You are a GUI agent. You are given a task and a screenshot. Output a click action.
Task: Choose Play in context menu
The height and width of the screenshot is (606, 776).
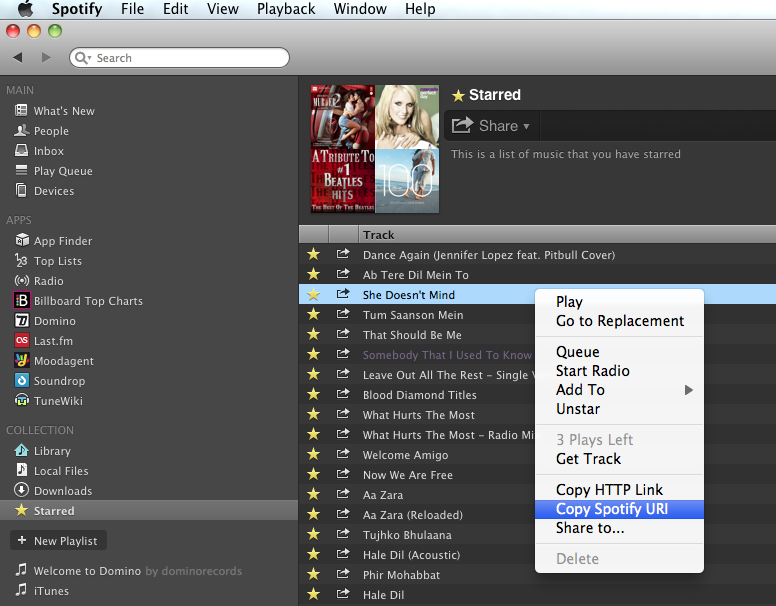click(x=619, y=302)
